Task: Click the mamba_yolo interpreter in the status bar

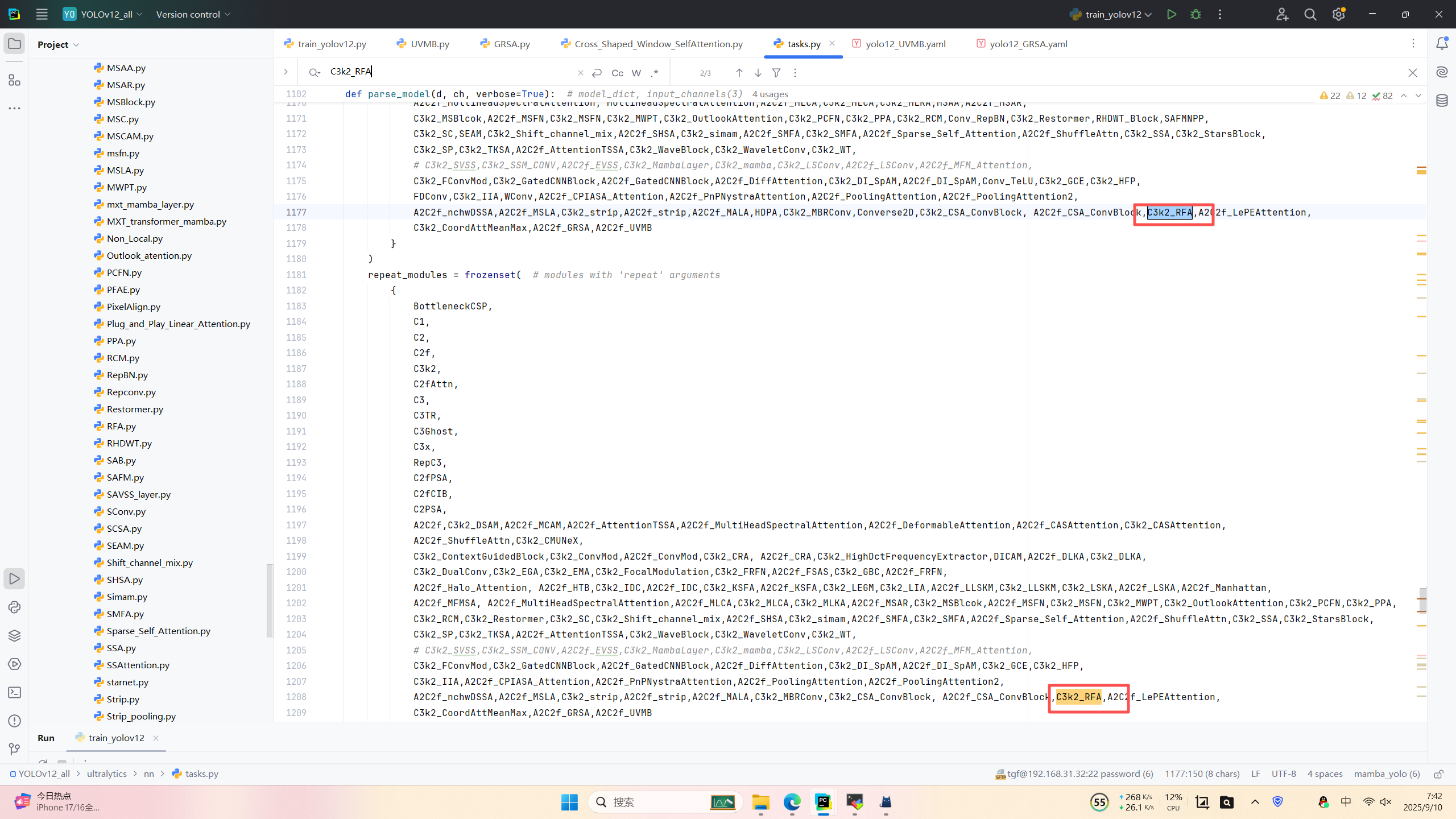Action: (1387, 773)
